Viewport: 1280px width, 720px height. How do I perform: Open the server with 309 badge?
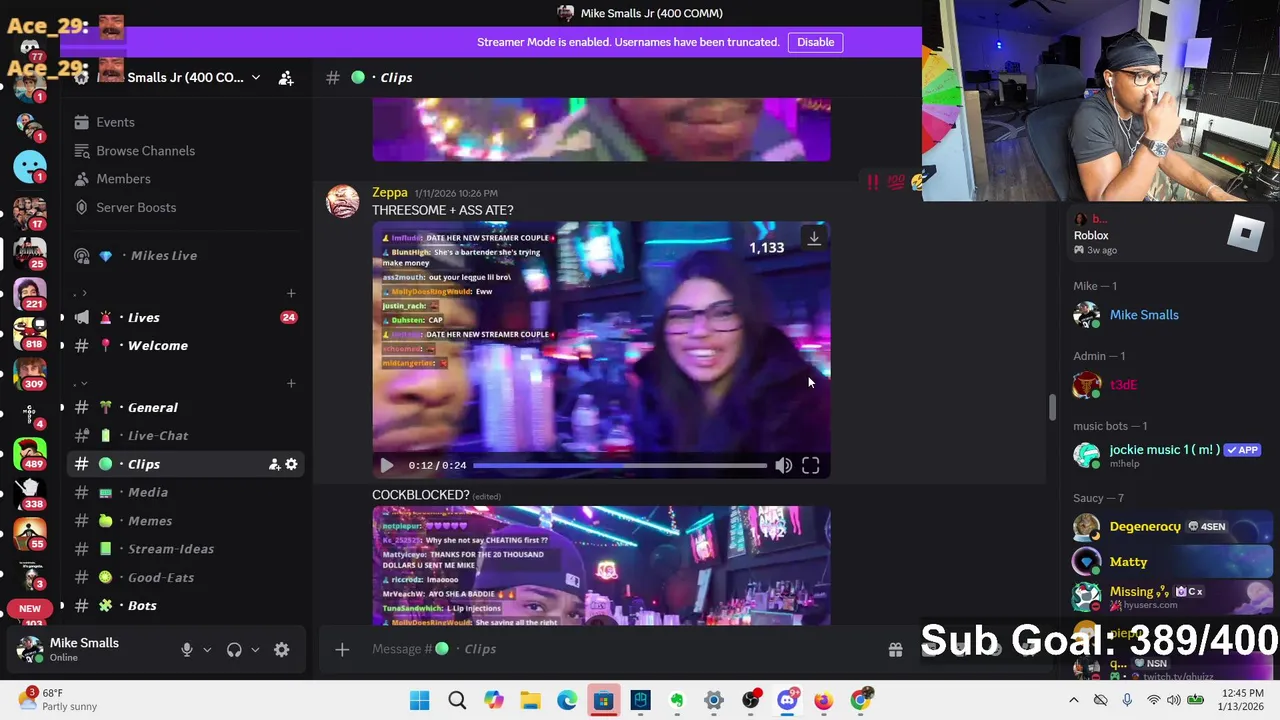tap(29, 372)
